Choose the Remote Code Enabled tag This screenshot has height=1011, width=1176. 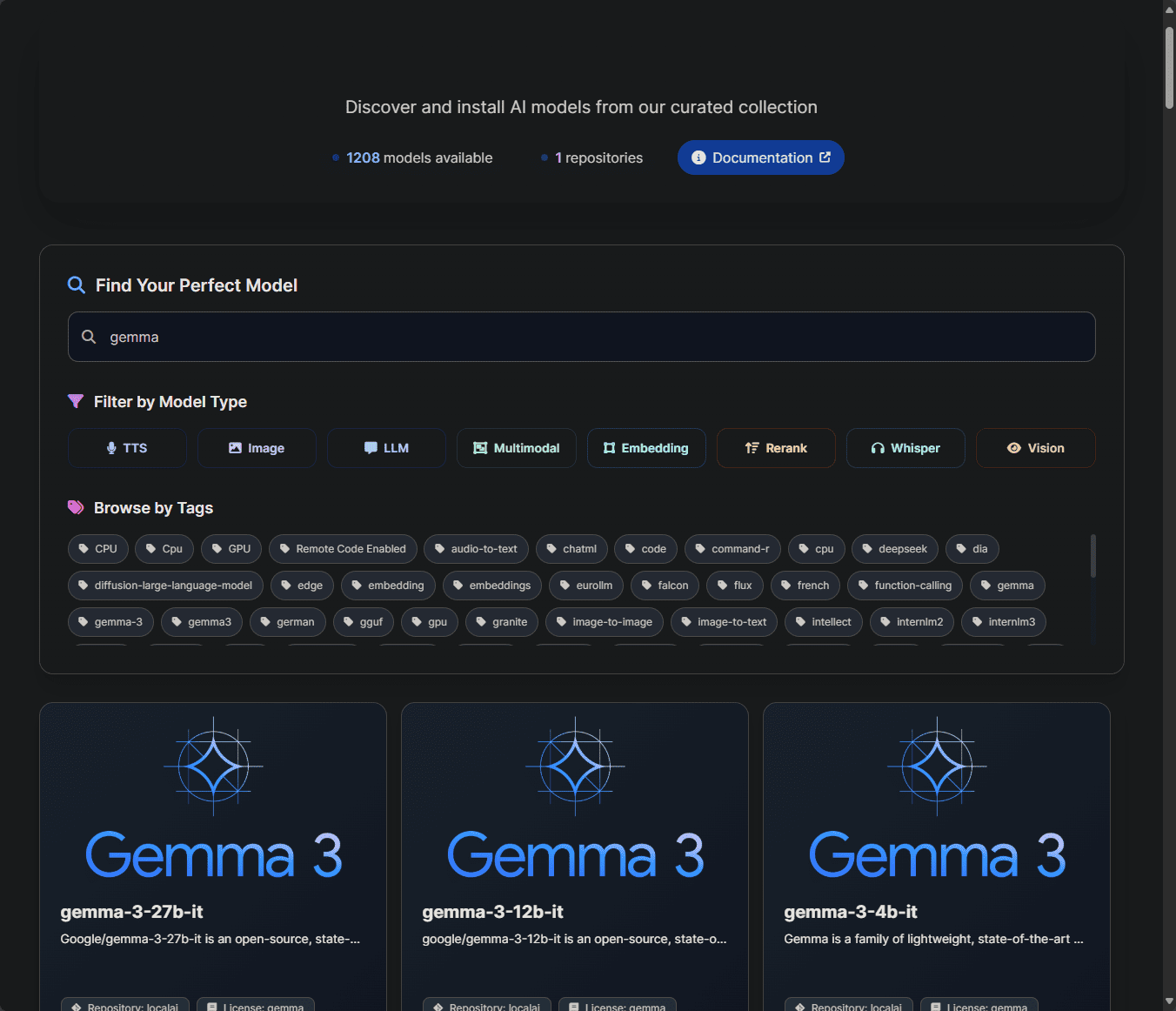point(343,549)
